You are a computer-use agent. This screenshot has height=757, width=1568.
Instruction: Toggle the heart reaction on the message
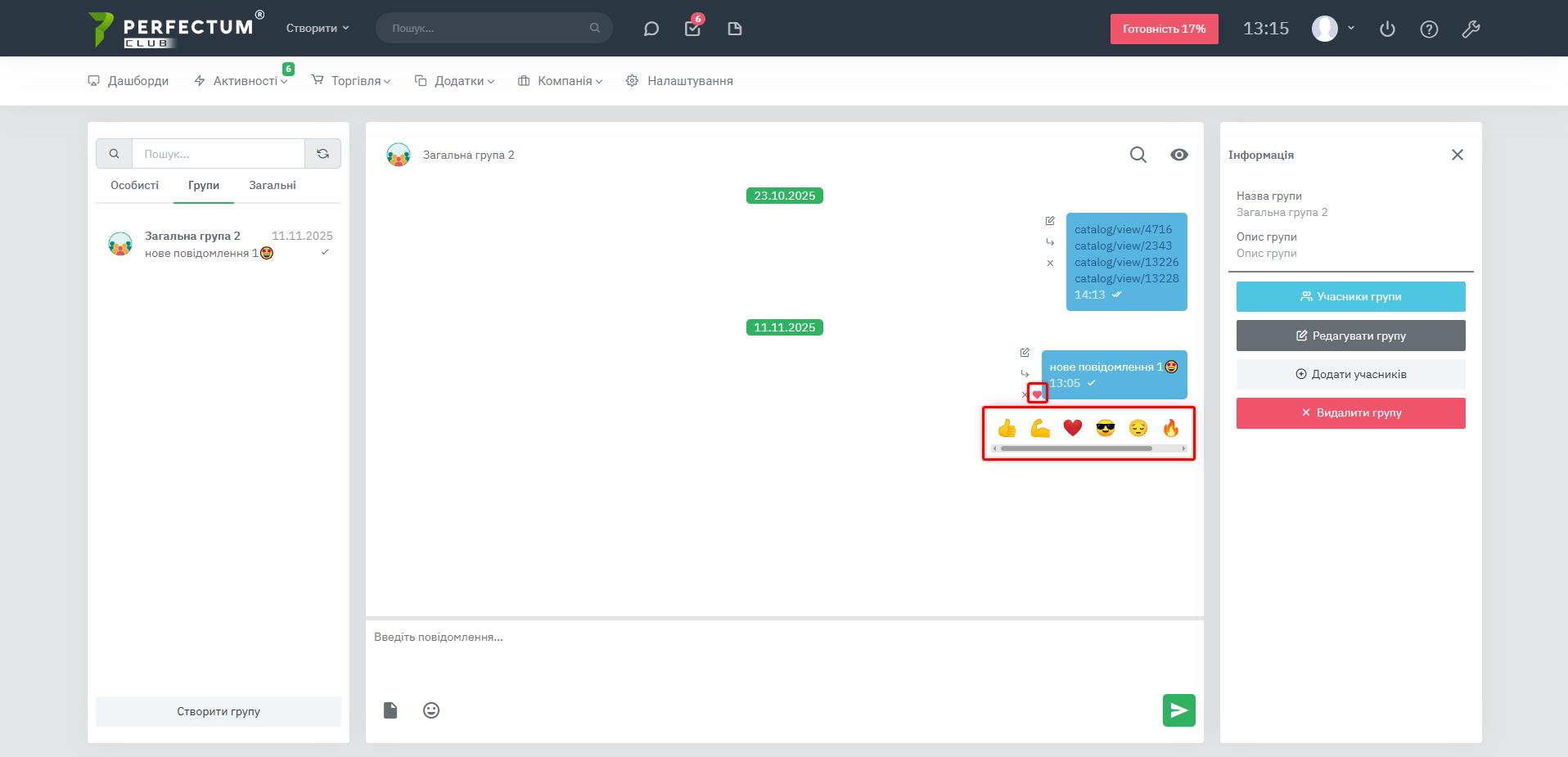[1038, 394]
